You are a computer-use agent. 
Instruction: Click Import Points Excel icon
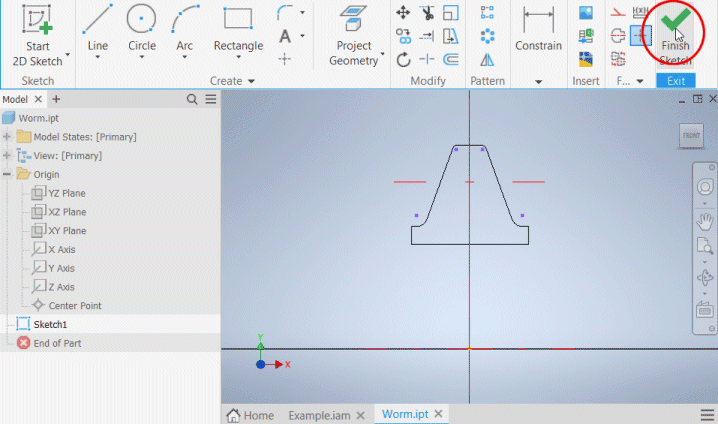coord(586,36)
